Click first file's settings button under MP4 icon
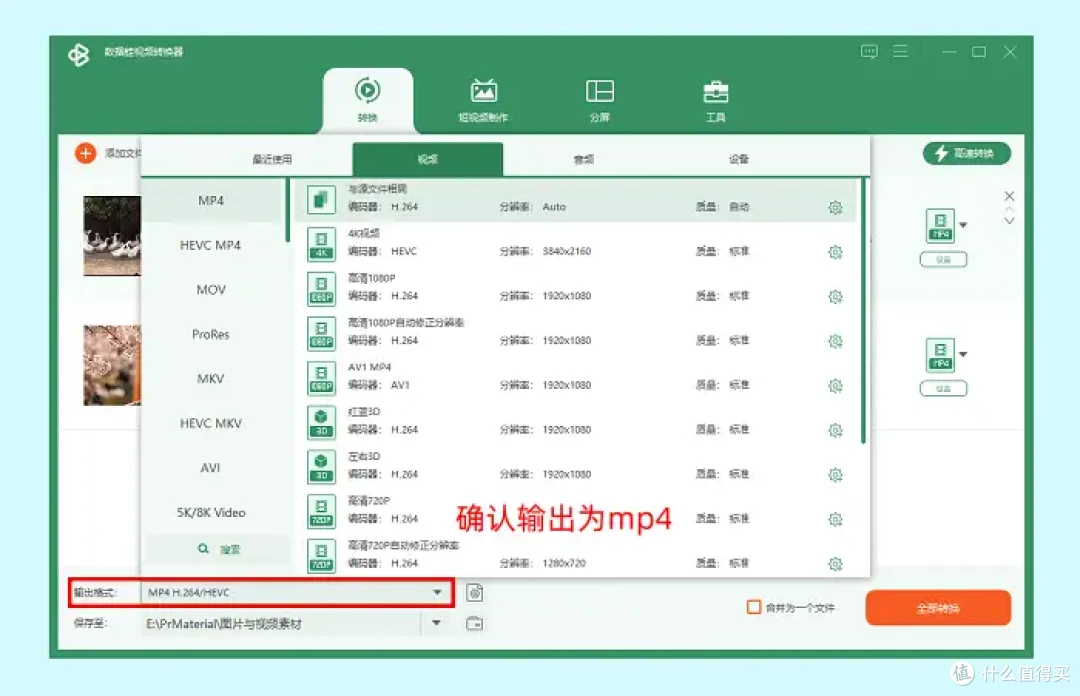 pyautogui.click(x=944, y=260)
